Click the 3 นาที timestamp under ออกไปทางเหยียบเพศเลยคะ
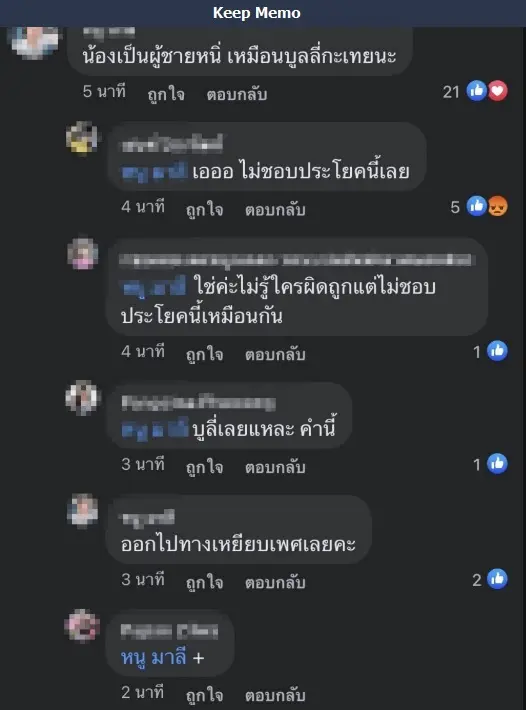This screenshot has width=526, height=710. 143,580
